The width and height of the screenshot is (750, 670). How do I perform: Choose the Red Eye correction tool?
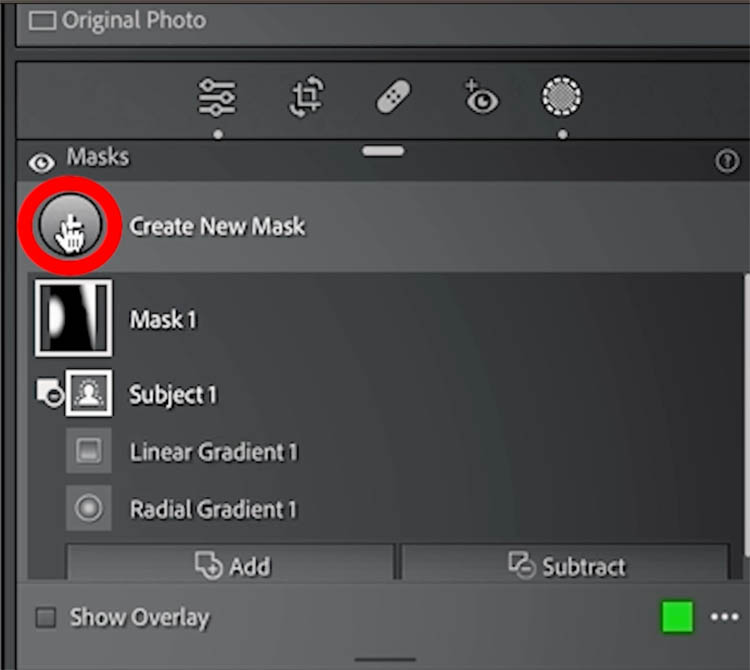481,97
